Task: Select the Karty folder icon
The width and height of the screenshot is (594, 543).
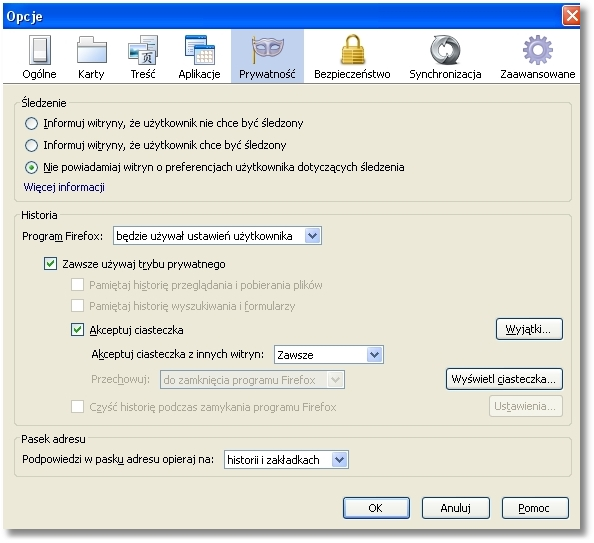Action: pyautogui.click(x=91, y=50)
